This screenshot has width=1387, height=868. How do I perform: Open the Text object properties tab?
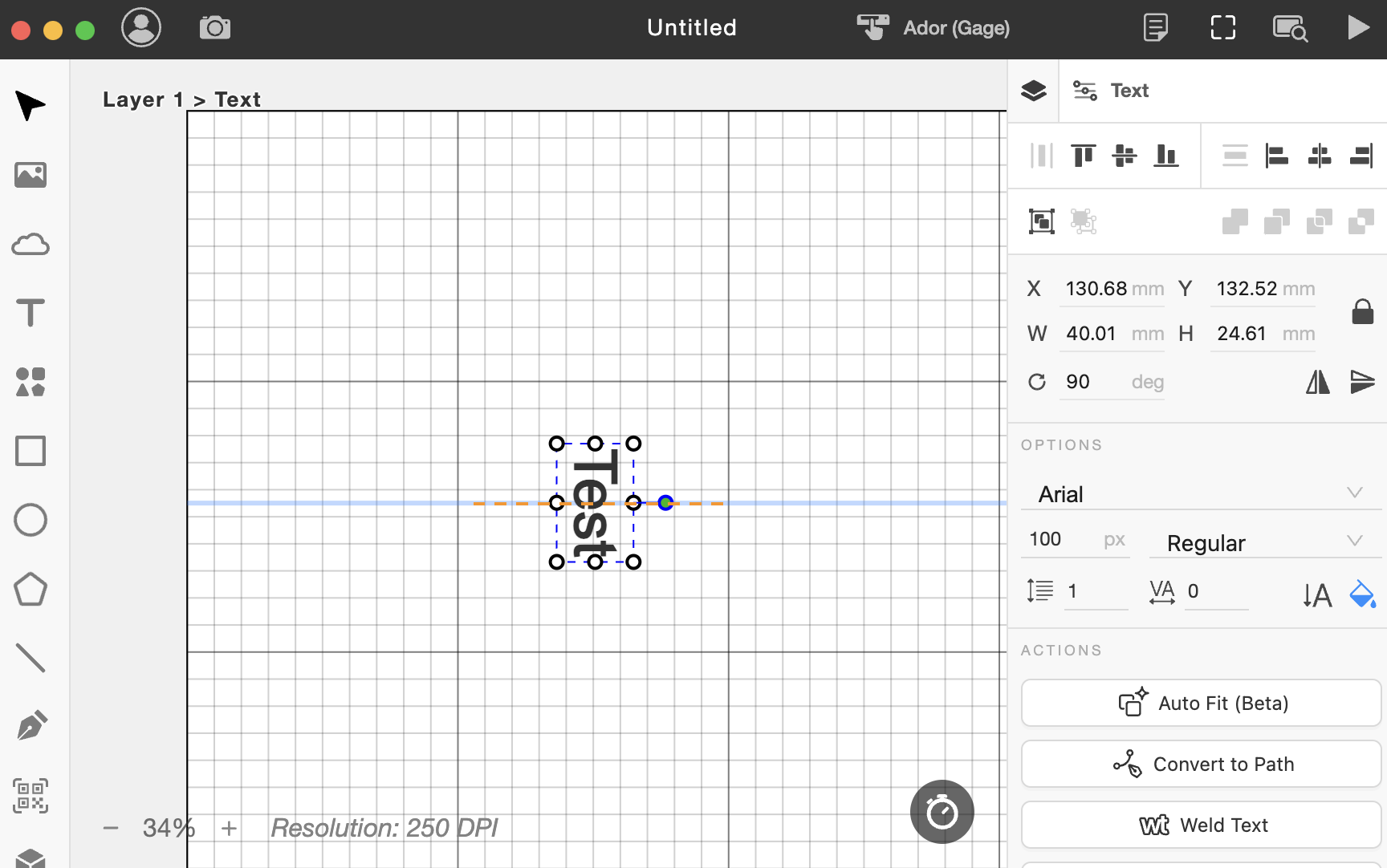point(1112,91)
